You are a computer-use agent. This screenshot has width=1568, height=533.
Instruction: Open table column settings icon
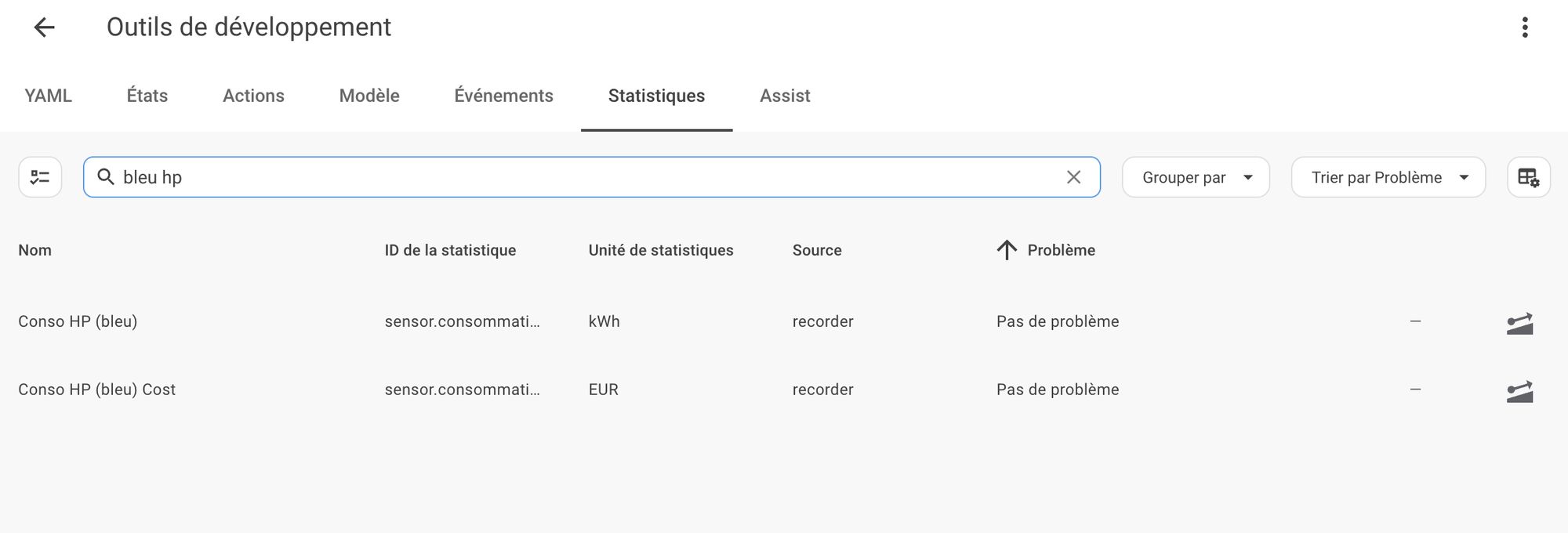coord(1528,177)
